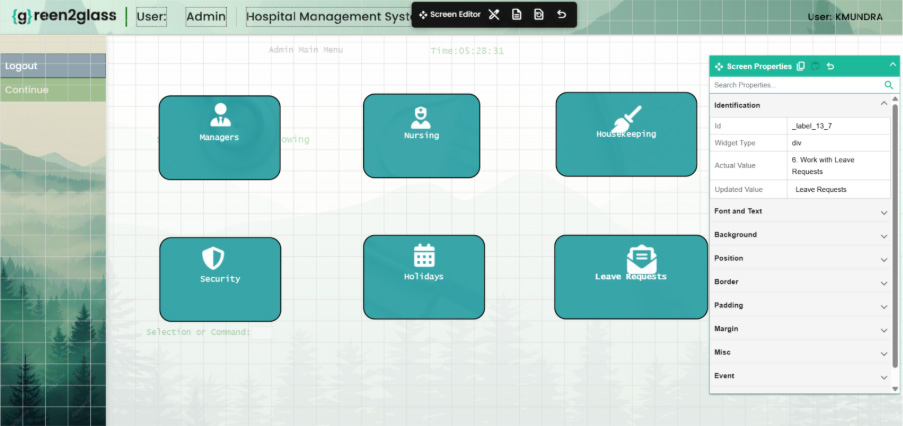Click the undo arrow in Screen Editor toolbar

[561, 14]
